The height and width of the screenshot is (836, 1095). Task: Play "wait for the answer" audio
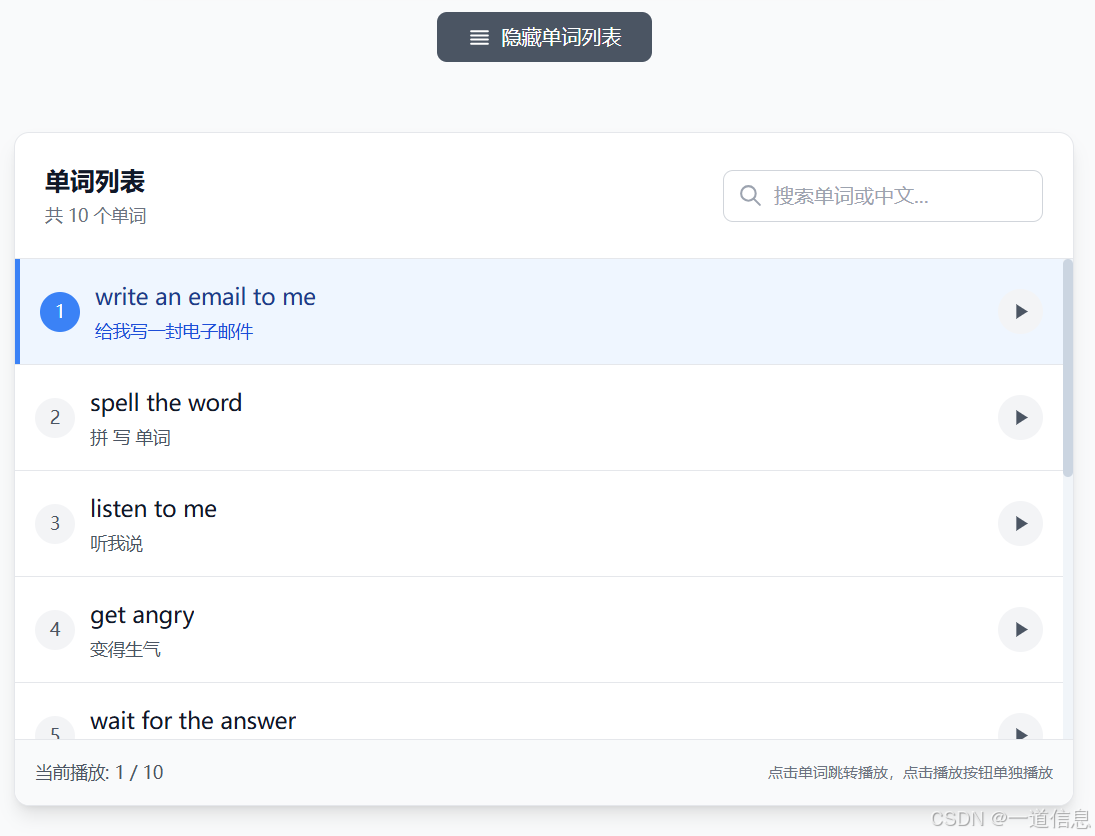[x=1020, y=726]
